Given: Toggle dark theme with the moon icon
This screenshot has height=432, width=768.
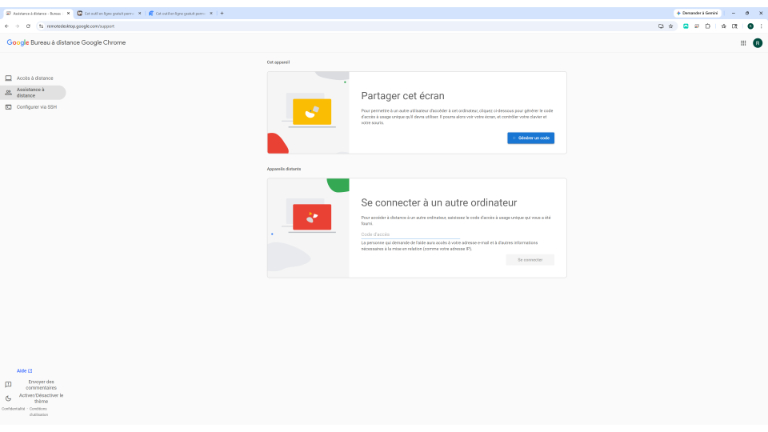Looking at the screenshot, I should coord(8,398).
